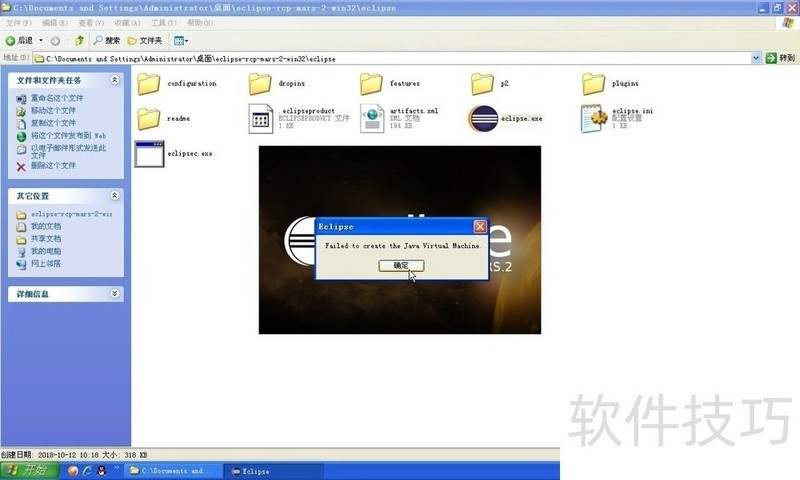Open the readme folder icon
The image size is (800, 480).
(149, 118)
